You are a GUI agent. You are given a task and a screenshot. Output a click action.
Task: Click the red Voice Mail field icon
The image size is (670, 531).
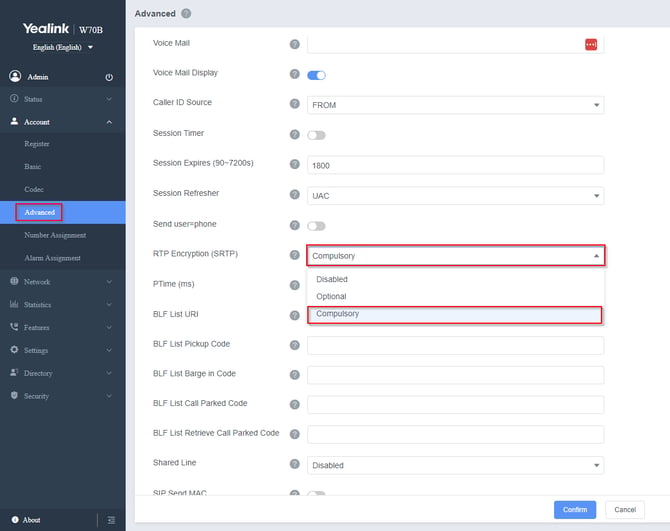pos(591,44)
